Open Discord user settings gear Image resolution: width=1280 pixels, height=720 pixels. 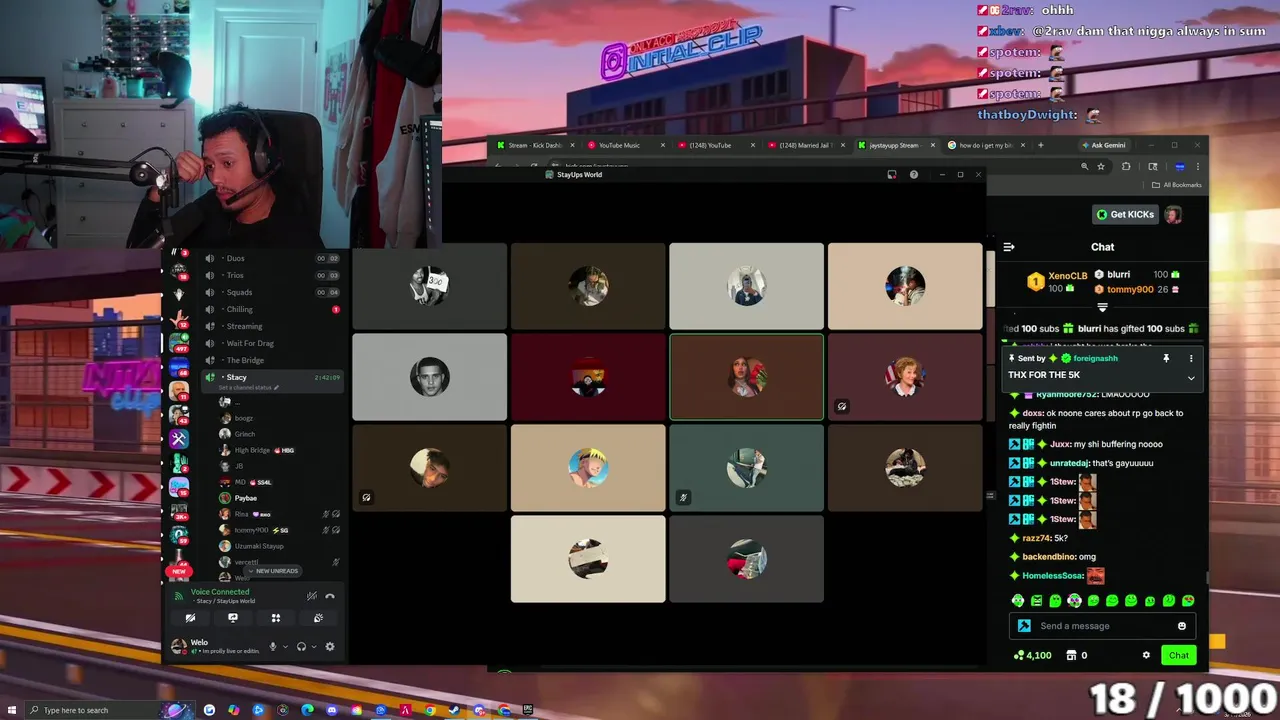coord(330,647)
